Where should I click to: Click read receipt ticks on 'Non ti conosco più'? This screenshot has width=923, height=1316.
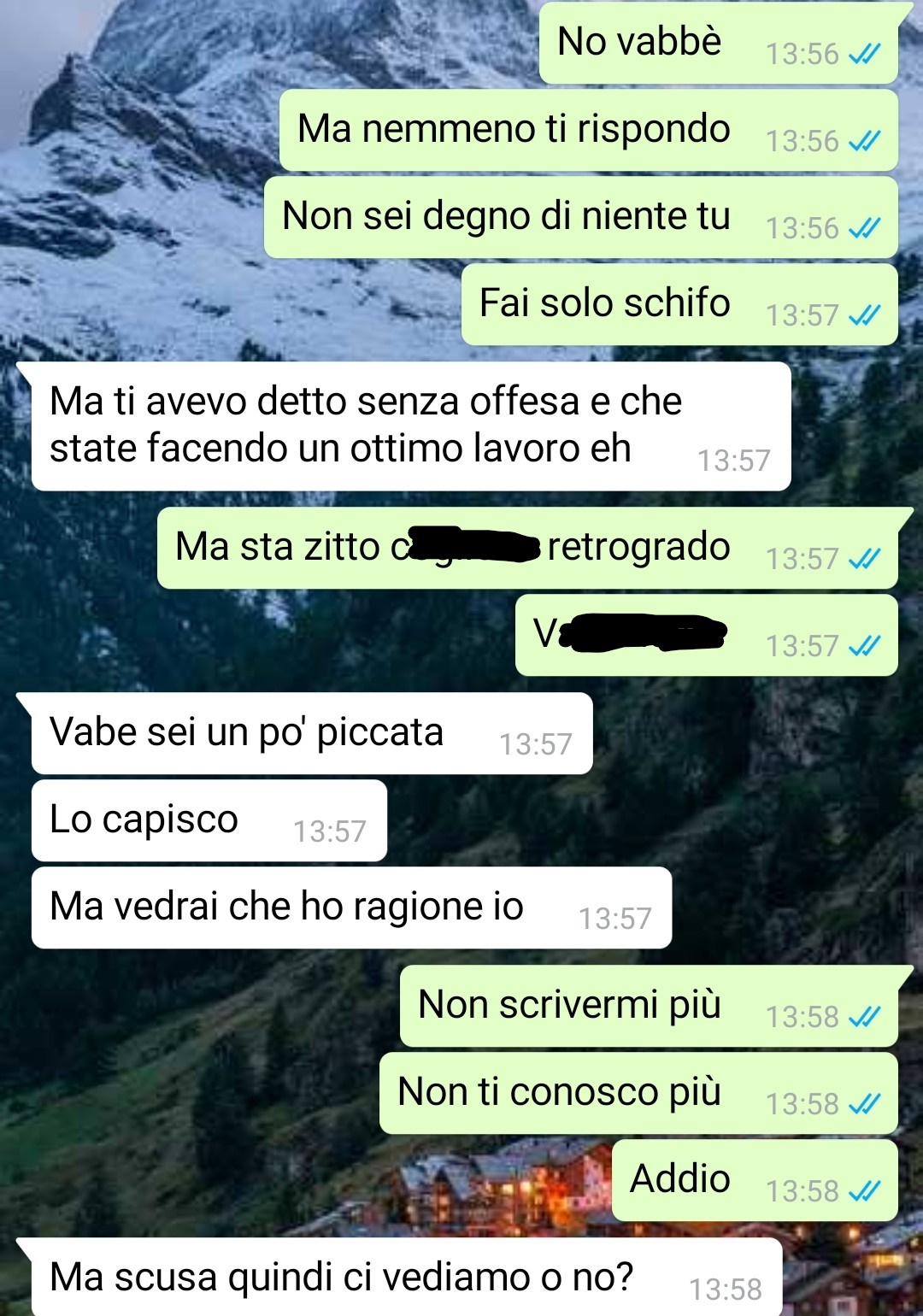(864, 1104)
